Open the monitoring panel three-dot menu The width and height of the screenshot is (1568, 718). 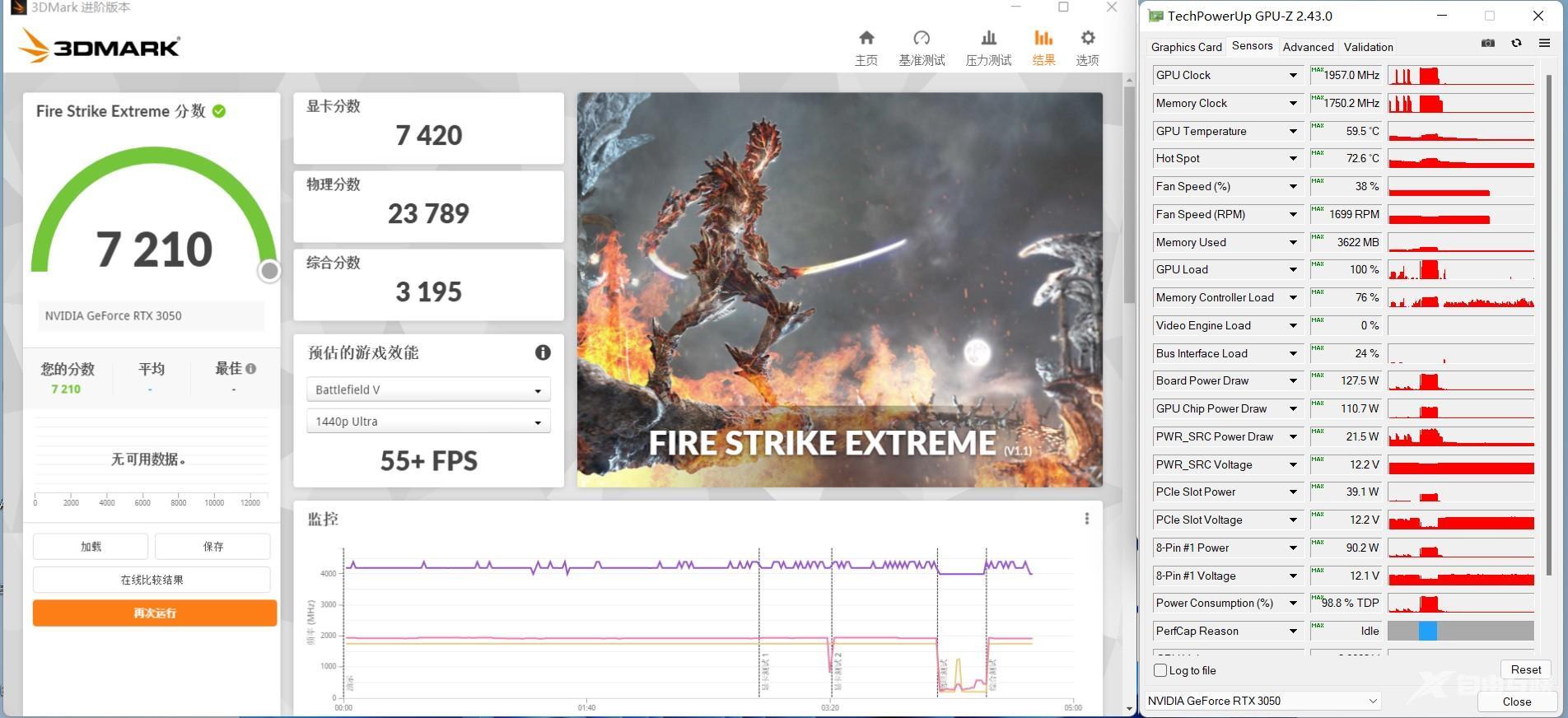[x=1086, y=519]
